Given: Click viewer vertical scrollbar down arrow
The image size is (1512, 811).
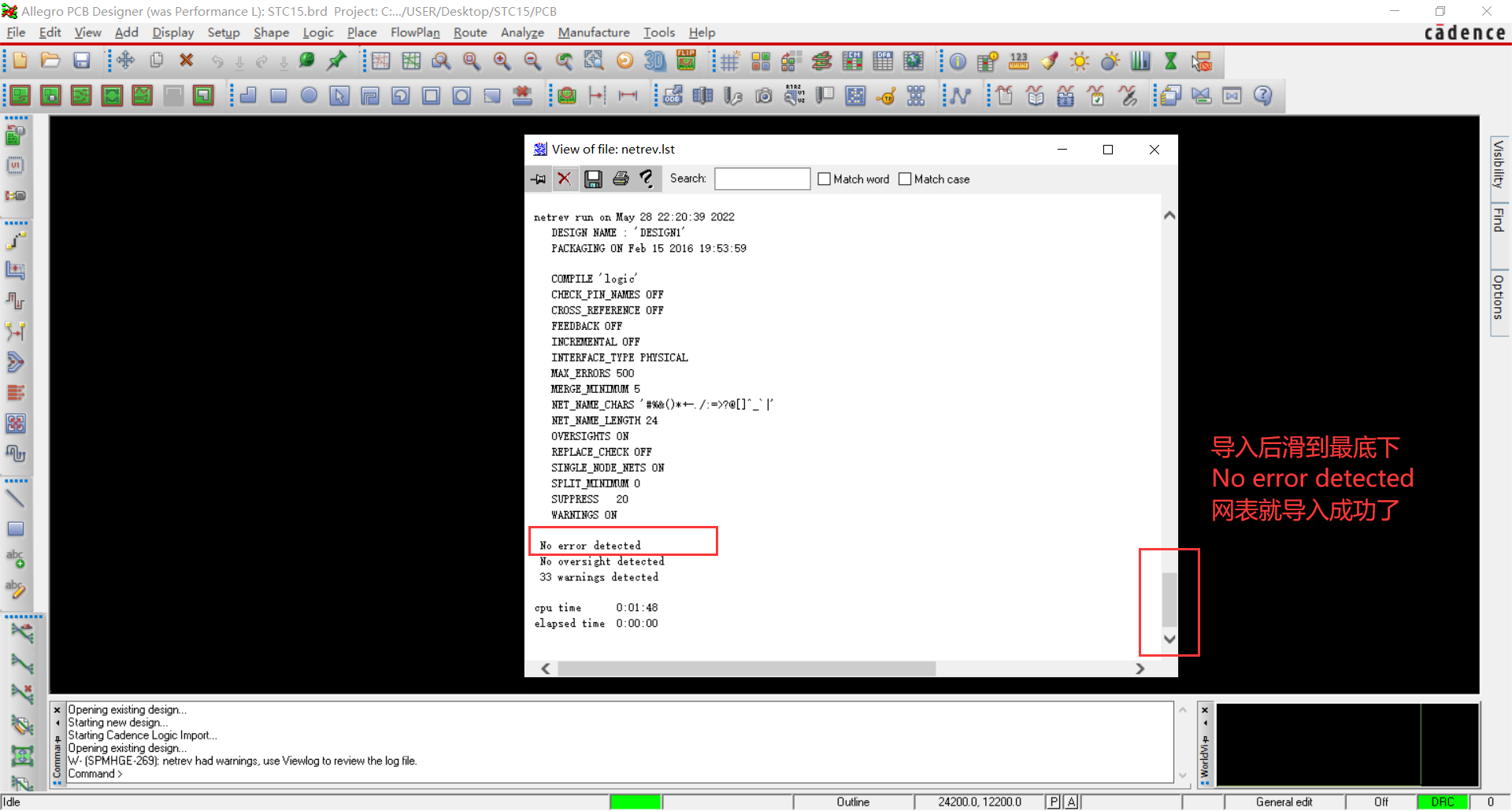Looking at the screenshot, I should pos(1169,639).
